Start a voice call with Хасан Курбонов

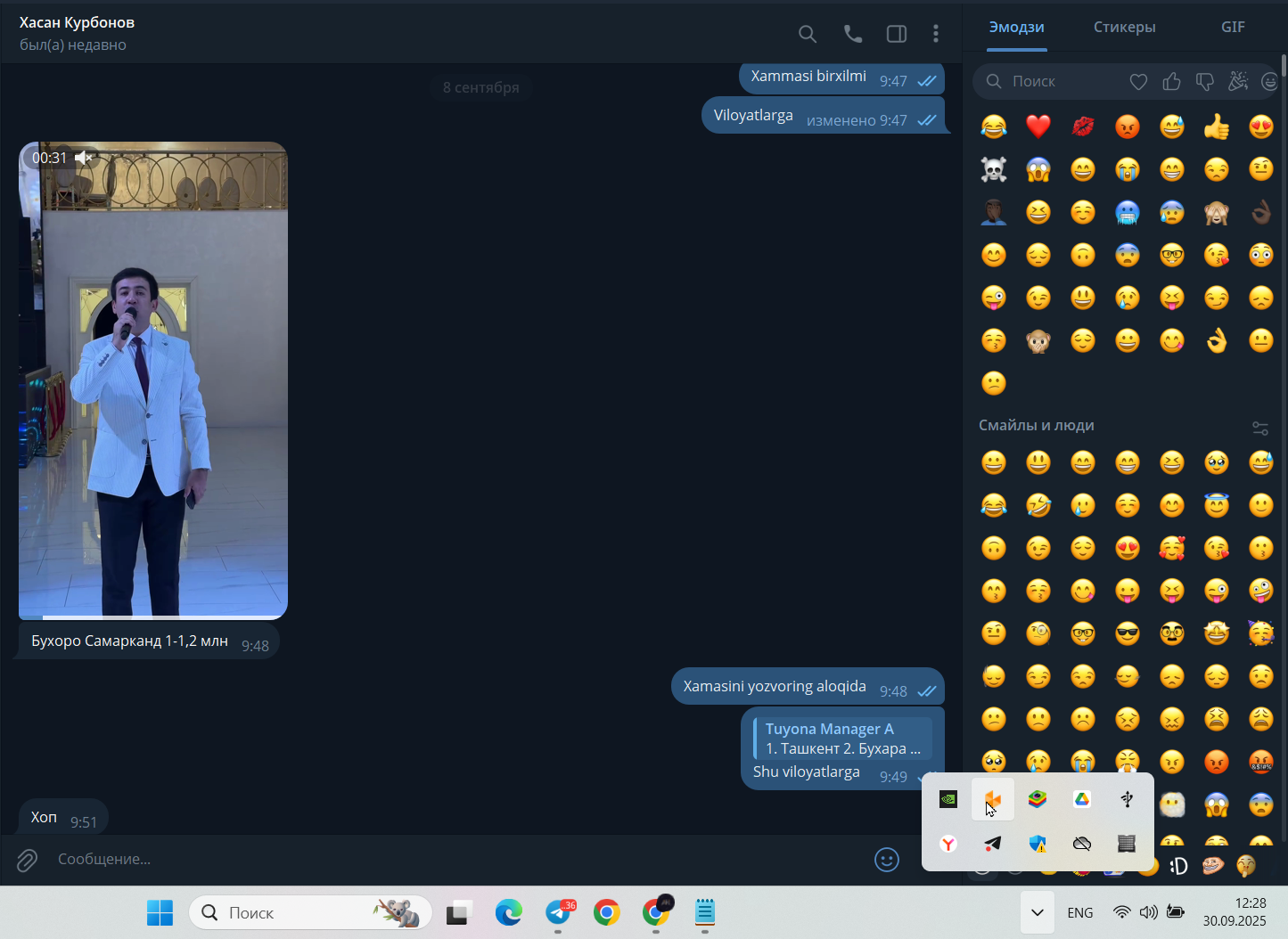coord(853,34)
